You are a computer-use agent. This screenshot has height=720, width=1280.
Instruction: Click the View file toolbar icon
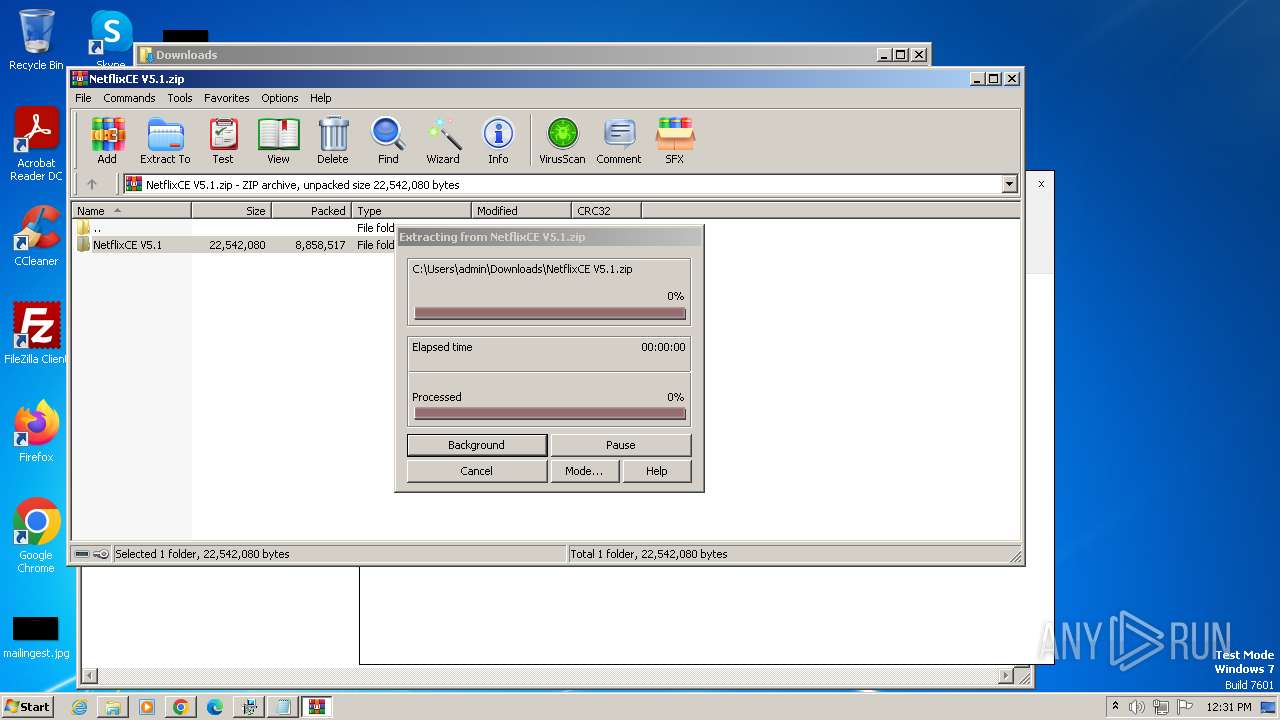tap(278, 140)
